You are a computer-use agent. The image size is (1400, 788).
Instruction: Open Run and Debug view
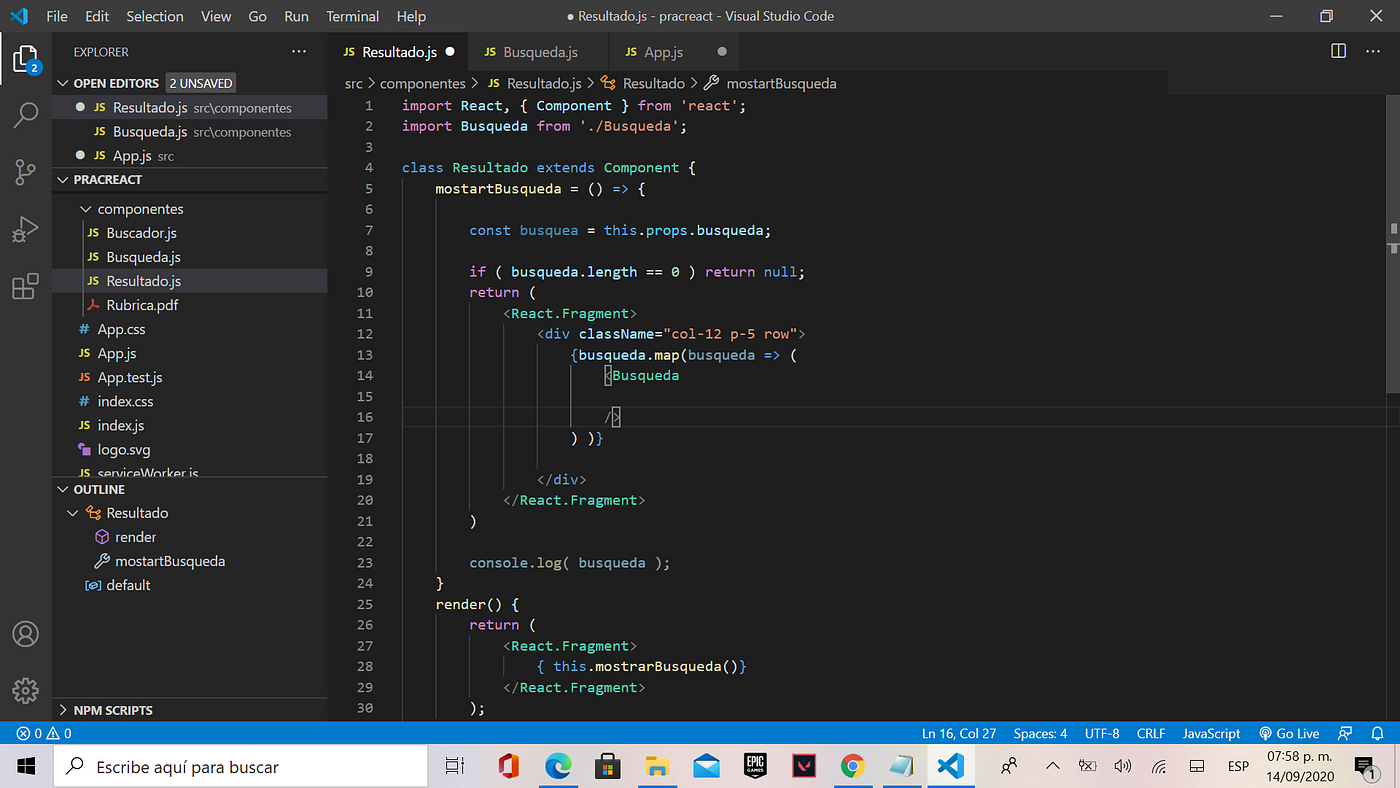pos(26,230)
